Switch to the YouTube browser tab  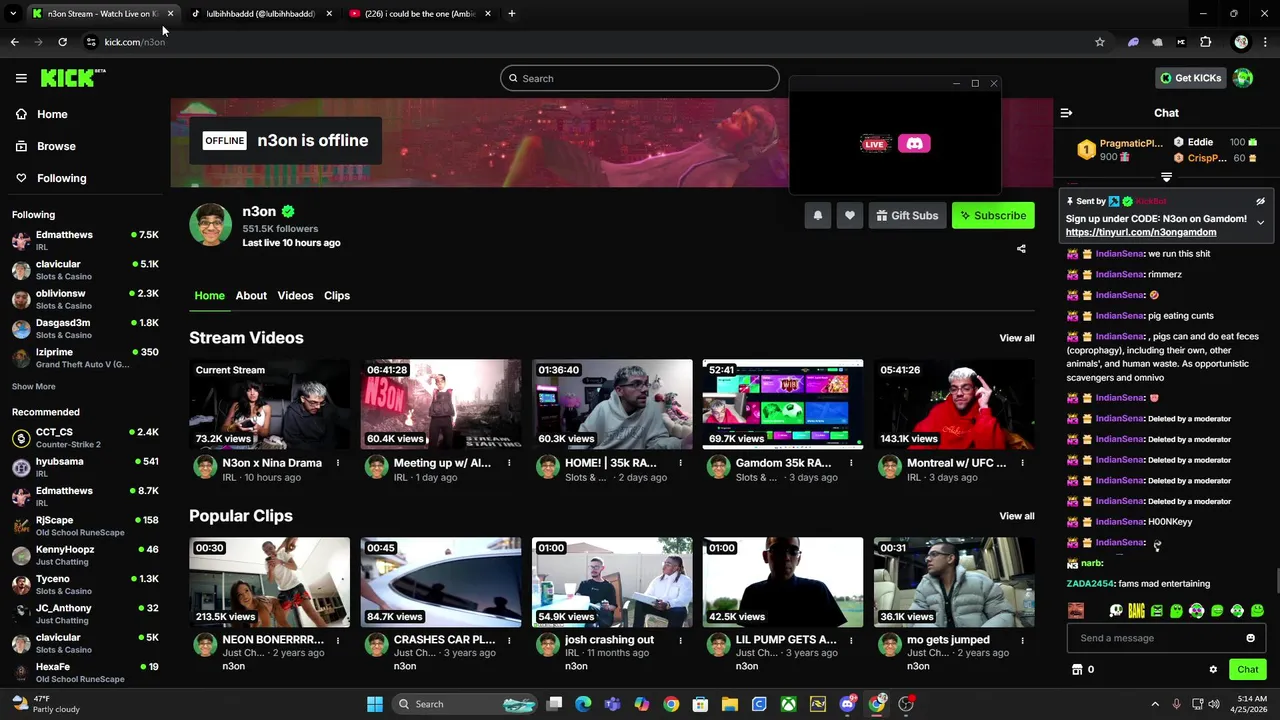point(420,13)
